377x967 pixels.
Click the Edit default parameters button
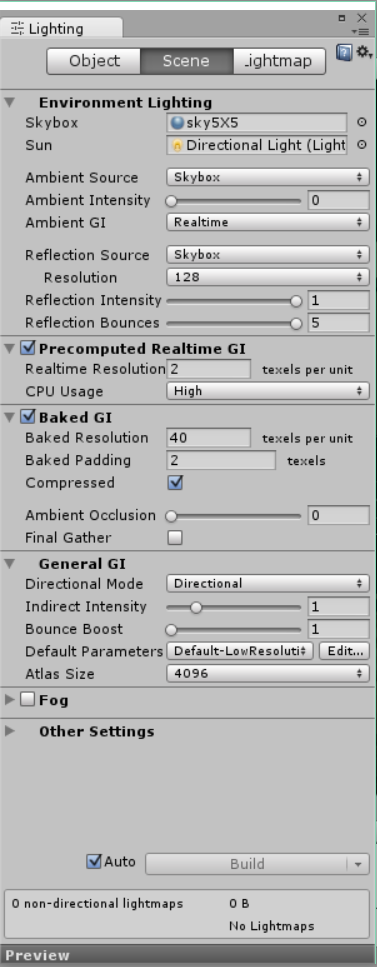[x=344, y=651]
